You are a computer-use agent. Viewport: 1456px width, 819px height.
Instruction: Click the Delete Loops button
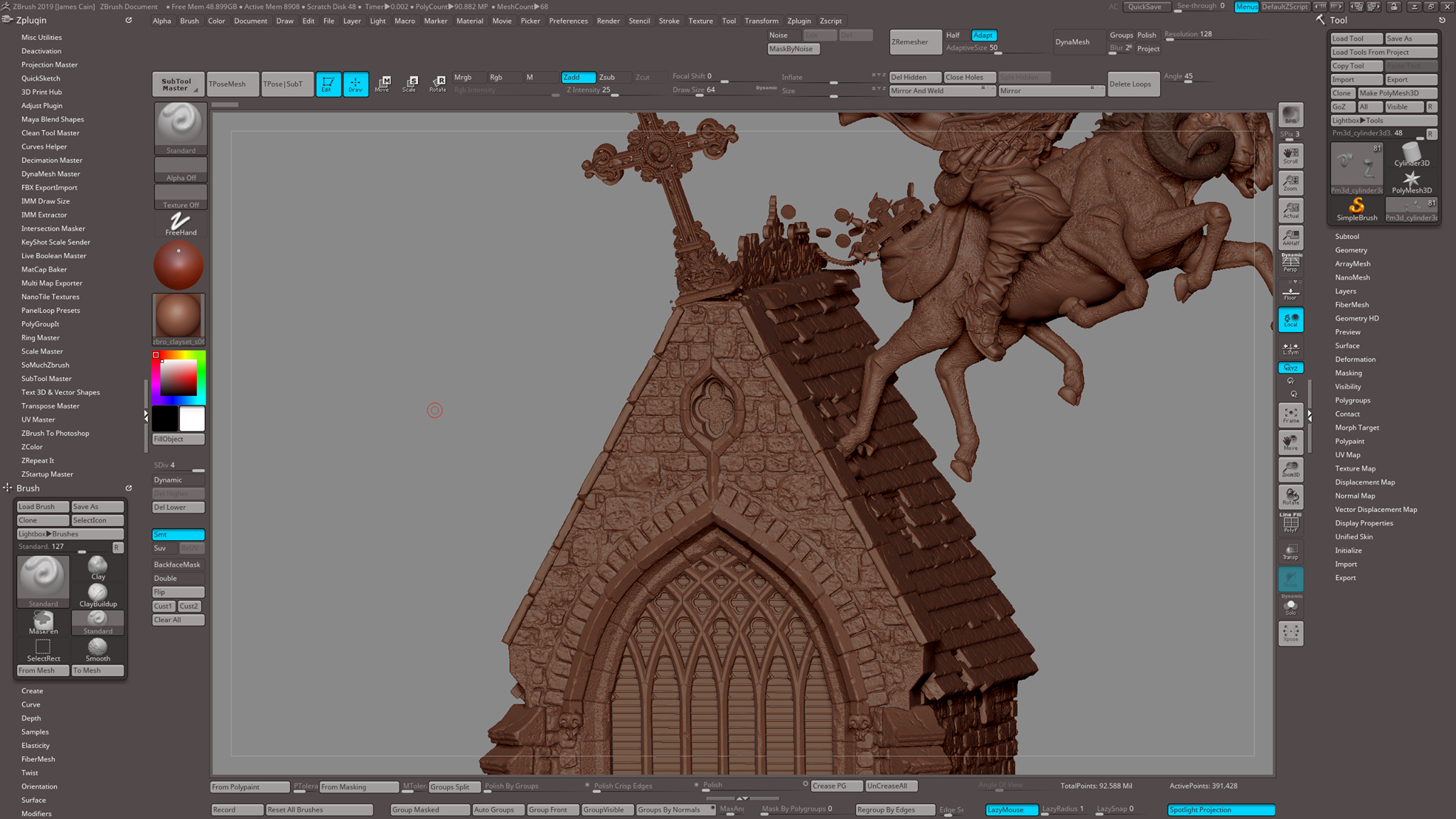pos(1133,84)
